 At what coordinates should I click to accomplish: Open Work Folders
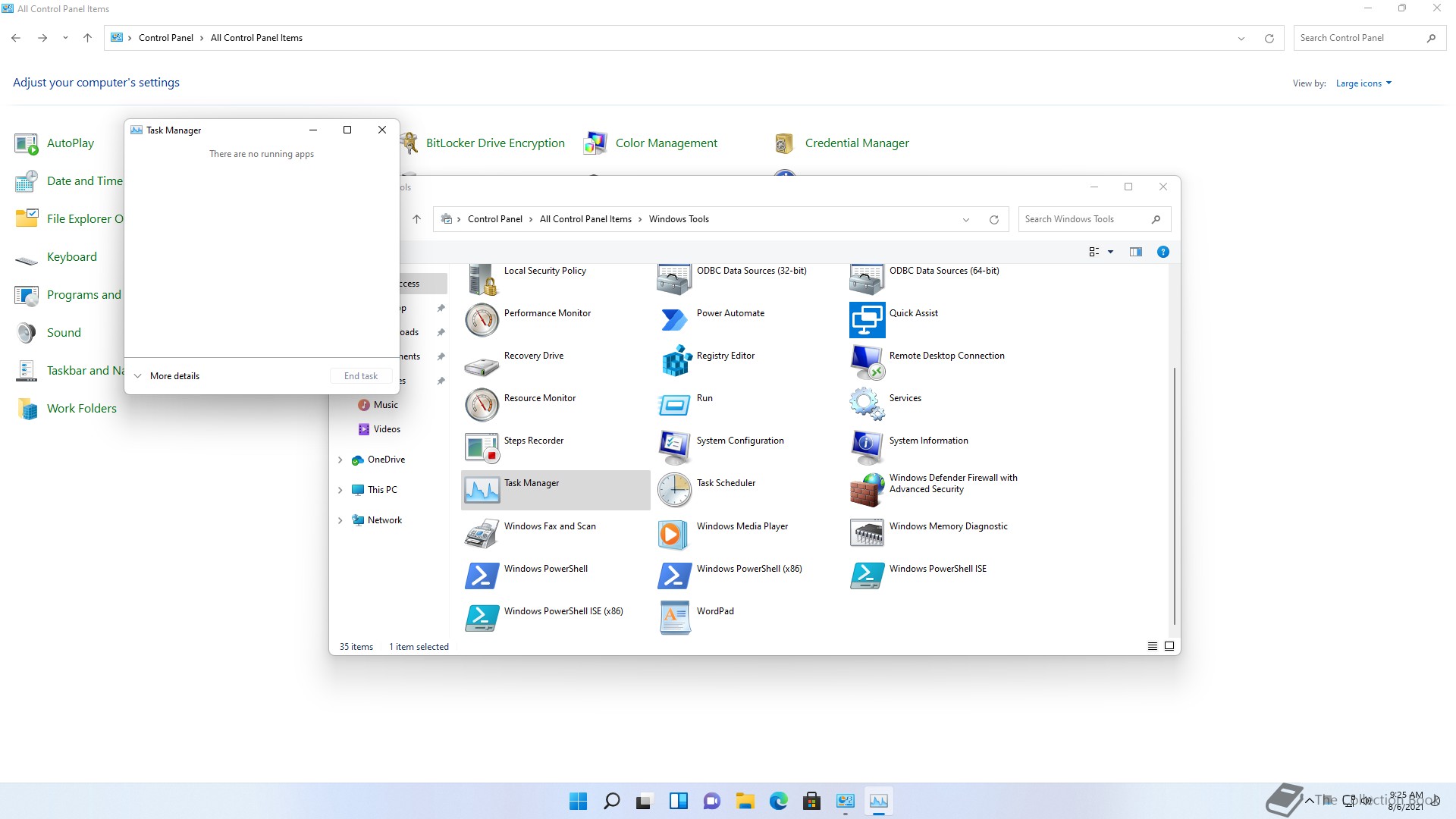(66, 409)
